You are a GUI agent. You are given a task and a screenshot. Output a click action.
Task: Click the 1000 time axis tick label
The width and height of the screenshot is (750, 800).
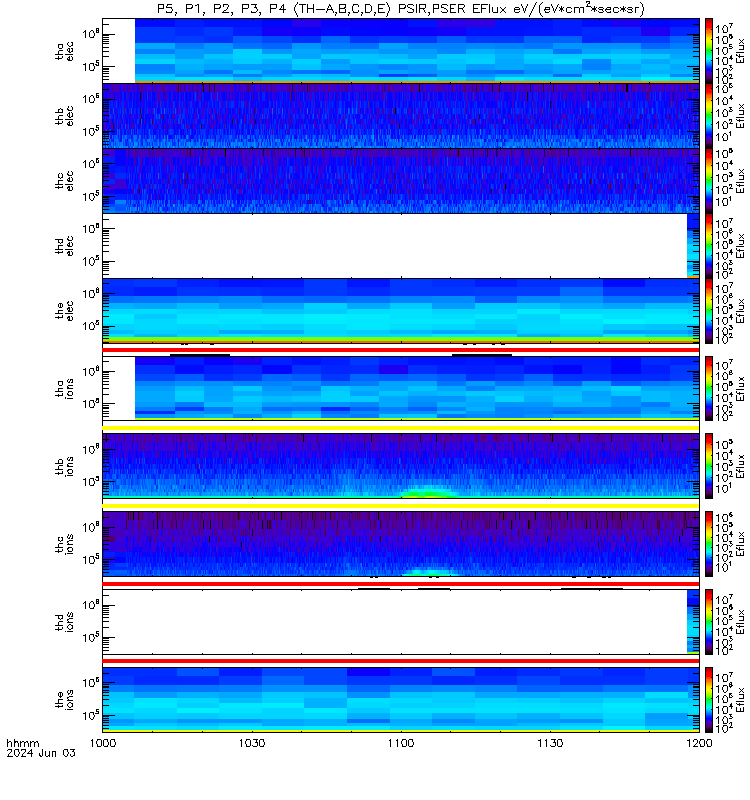click(103, 743)
